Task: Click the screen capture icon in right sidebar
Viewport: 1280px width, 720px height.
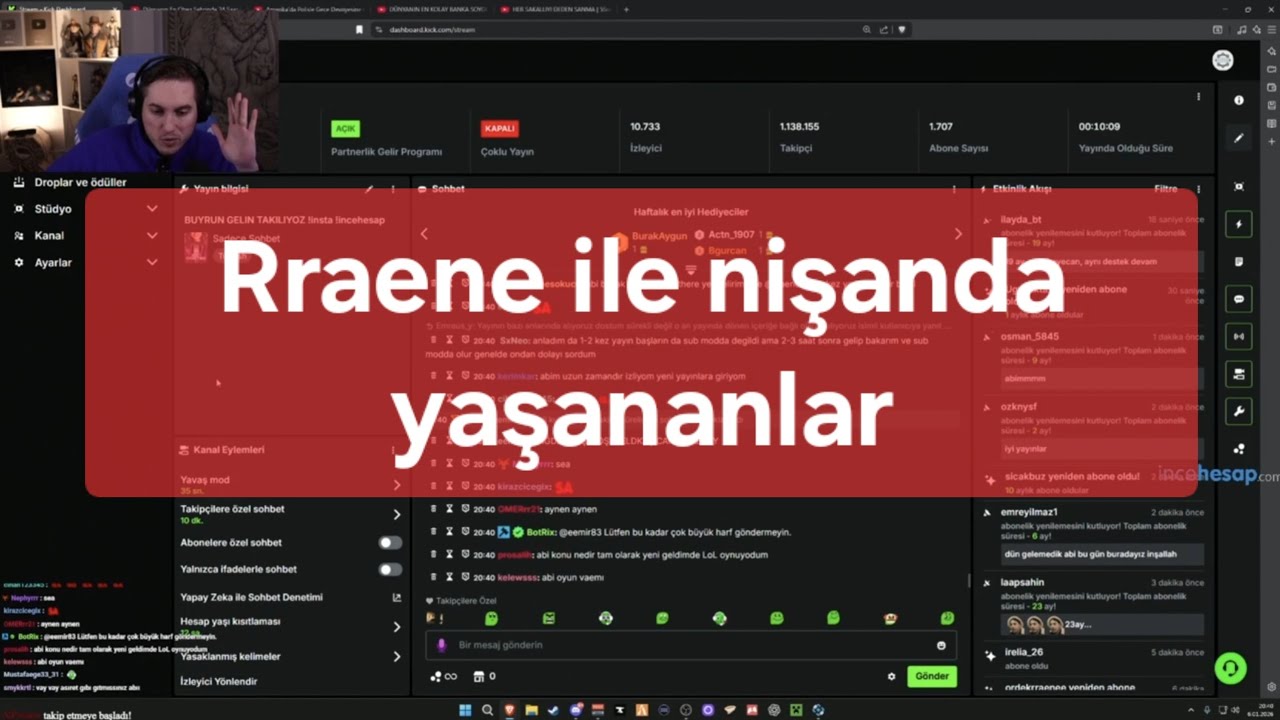Action: tap(1239, 187)
